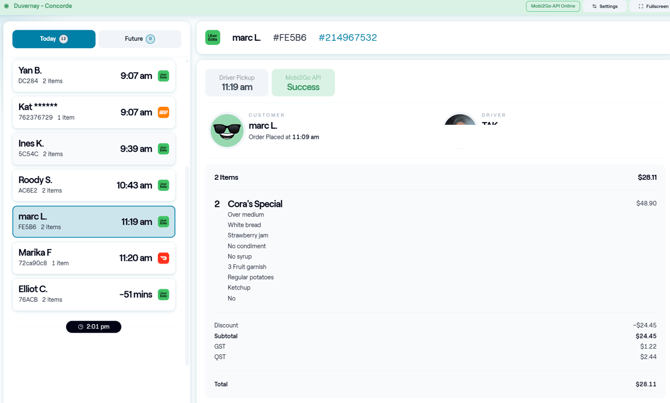
Task: Click the 2:01 pm clock pill
Action: coord(94,327)
